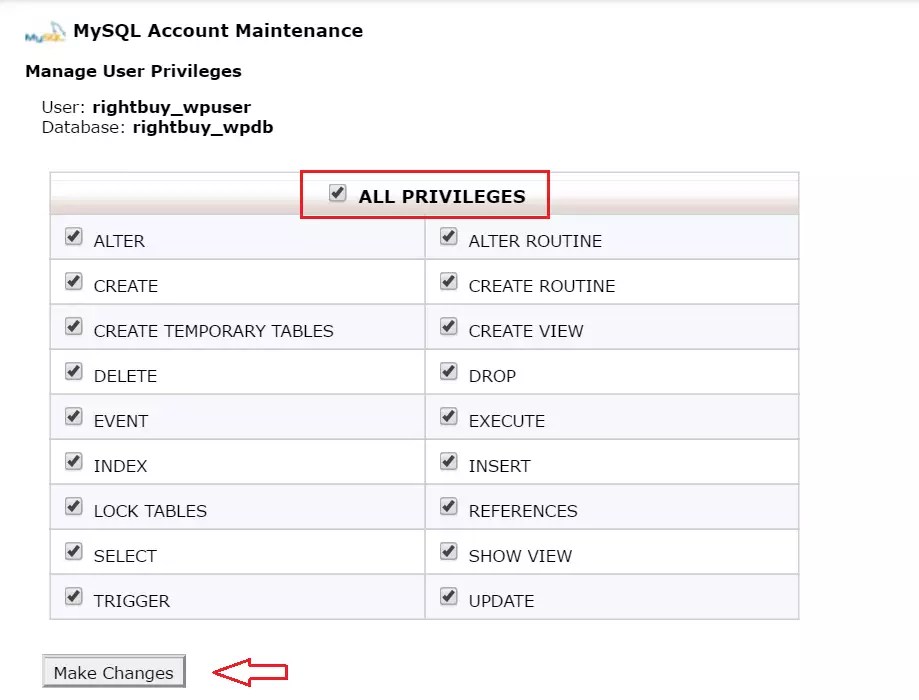Uncheck the ALTER privilege checkbox
The image size is (919, 700).
pyautogui.click(x=73, y=237)
